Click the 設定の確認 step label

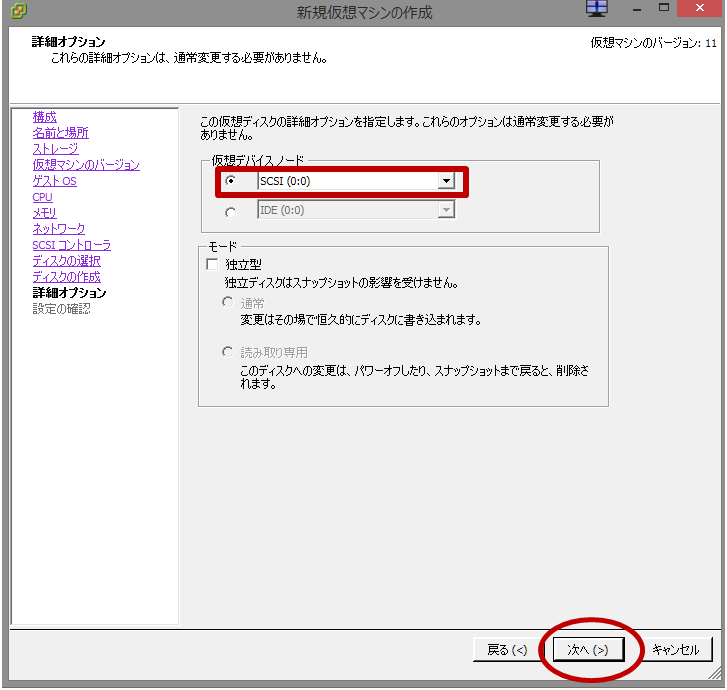[61, 309]
